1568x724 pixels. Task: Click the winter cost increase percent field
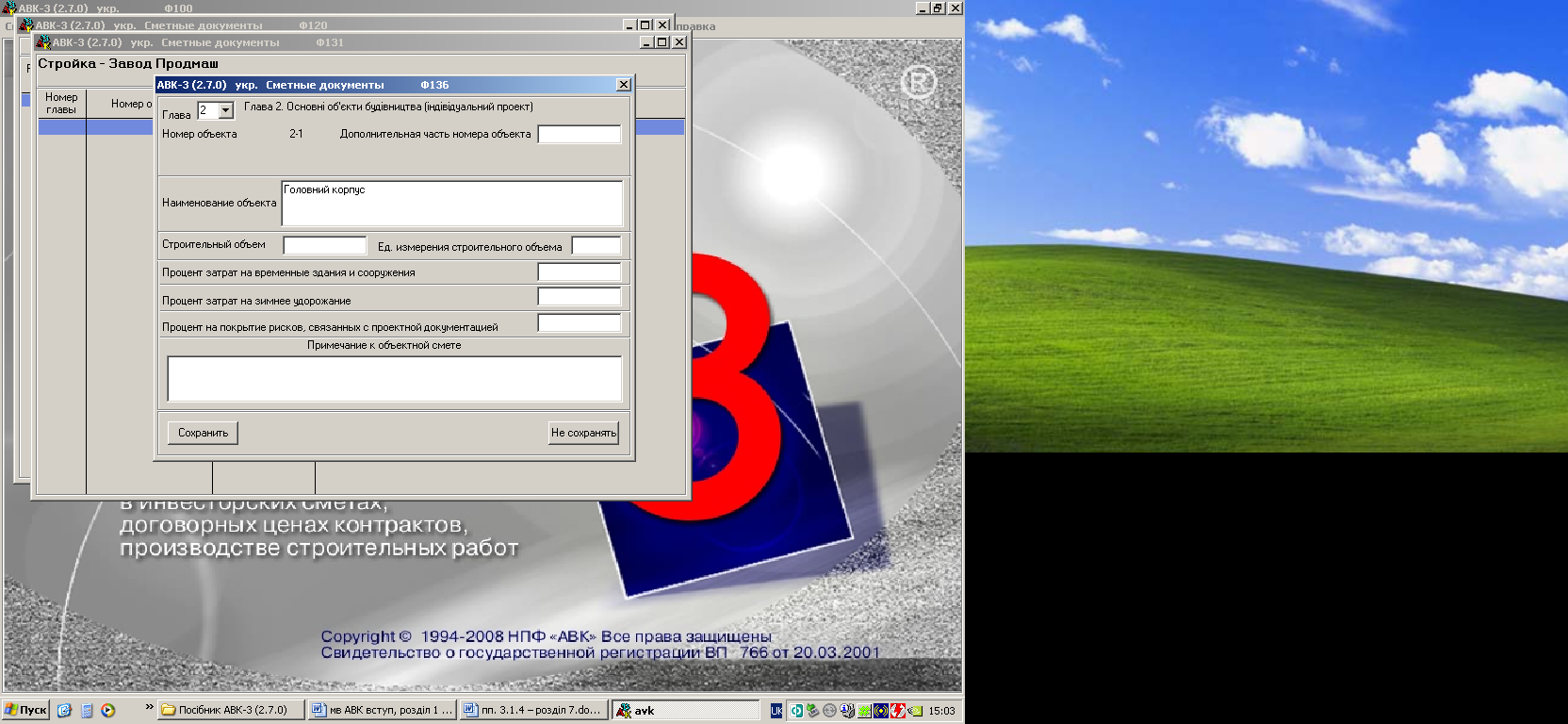point(580,297)
